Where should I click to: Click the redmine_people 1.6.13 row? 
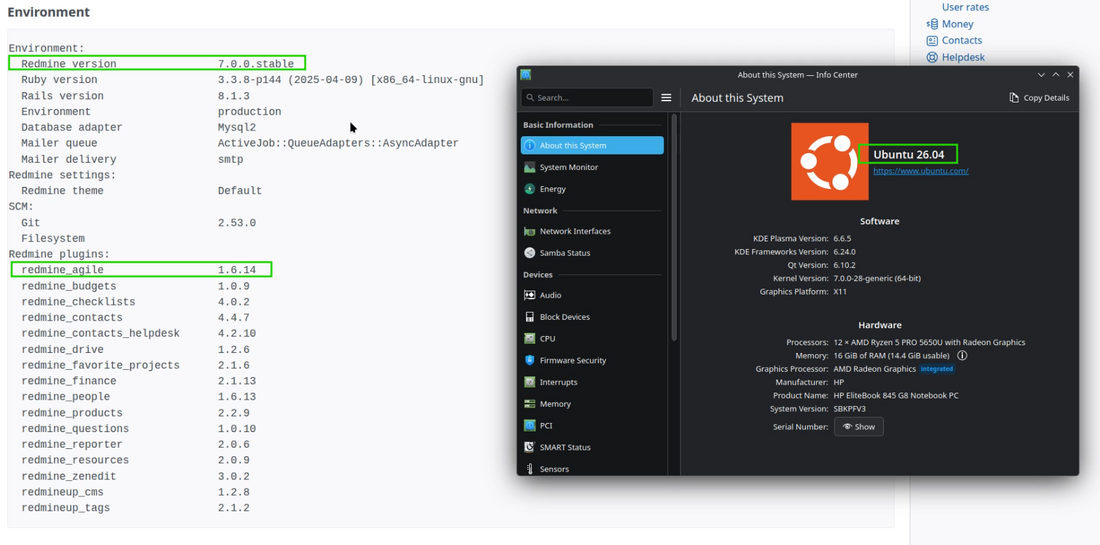(138, 397)
